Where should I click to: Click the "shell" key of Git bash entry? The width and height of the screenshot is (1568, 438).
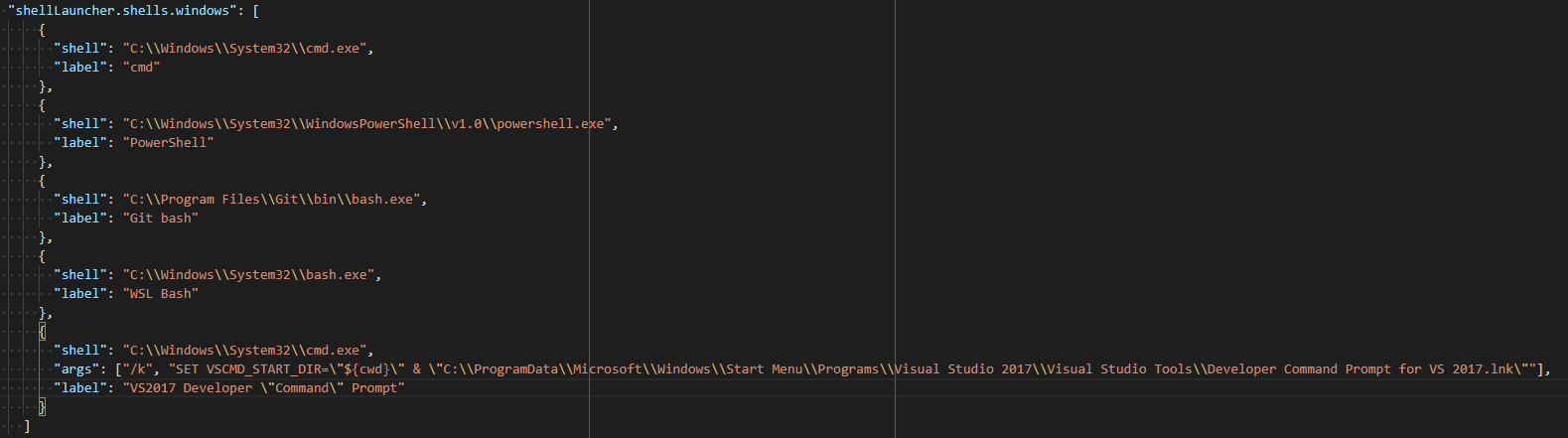pos(80,199)
